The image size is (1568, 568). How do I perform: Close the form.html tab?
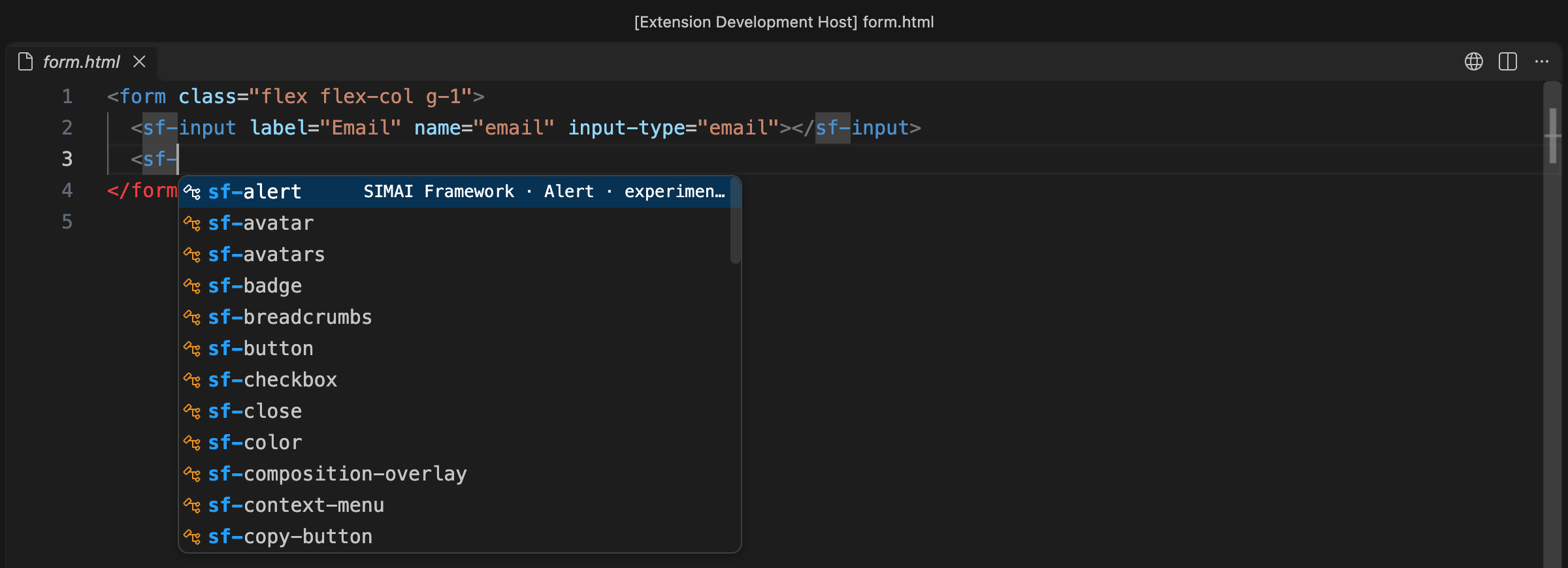(139, 61)
